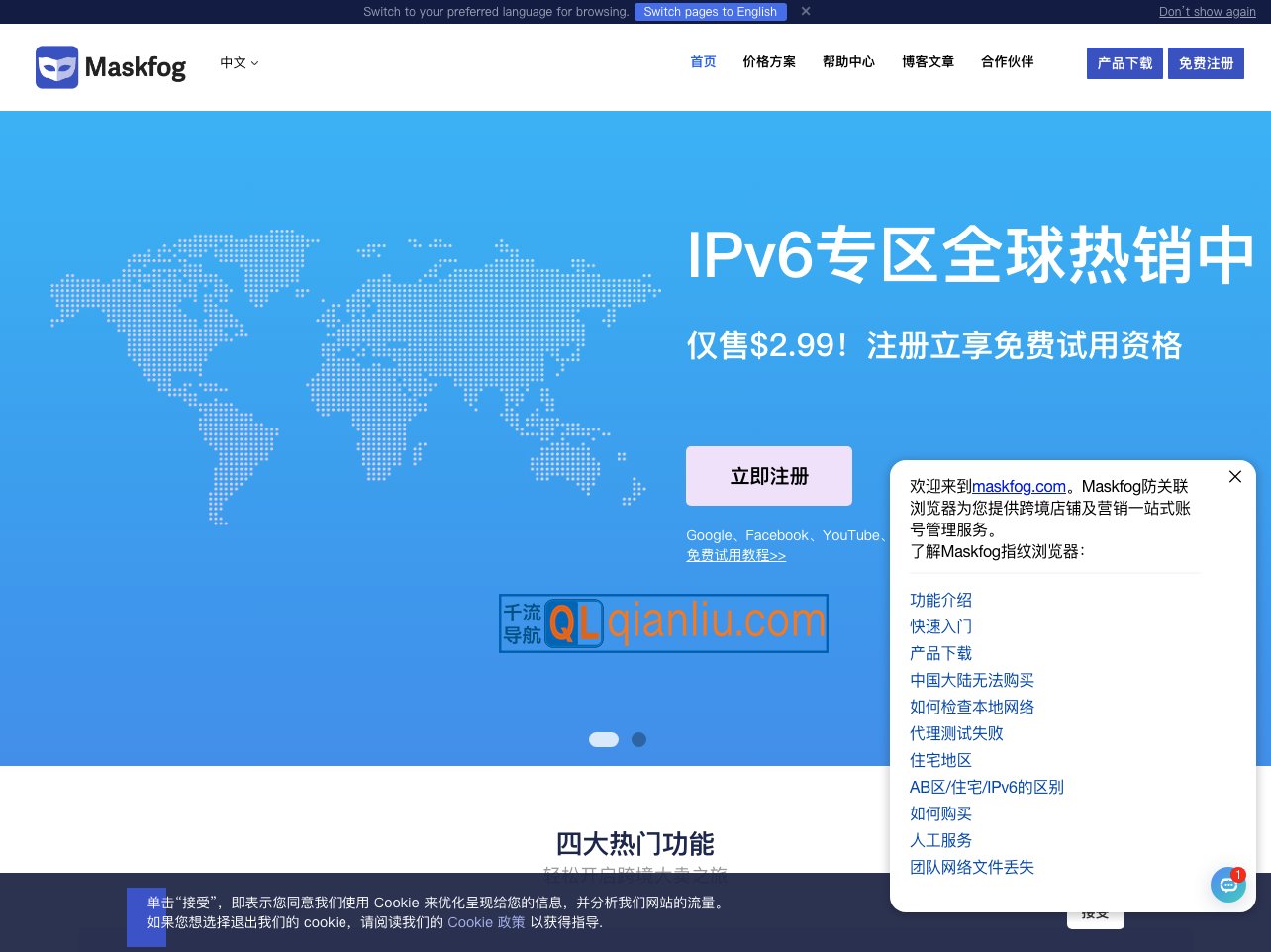Open the 免费试用教程>> link
Viewport: 1271px width, 952px height.
736,555
